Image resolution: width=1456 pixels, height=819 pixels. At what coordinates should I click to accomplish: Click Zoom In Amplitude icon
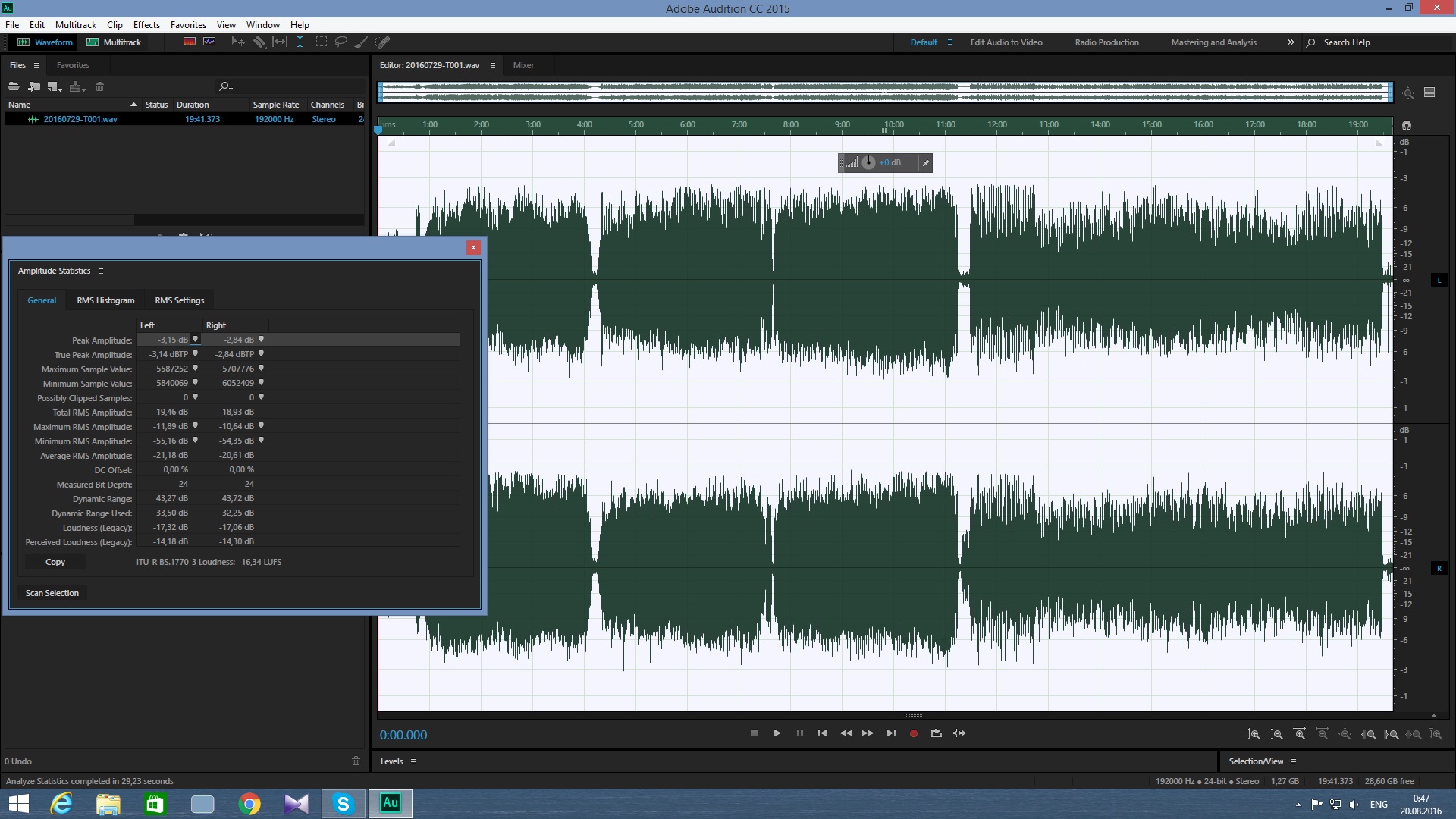[x=1254, y=734]
